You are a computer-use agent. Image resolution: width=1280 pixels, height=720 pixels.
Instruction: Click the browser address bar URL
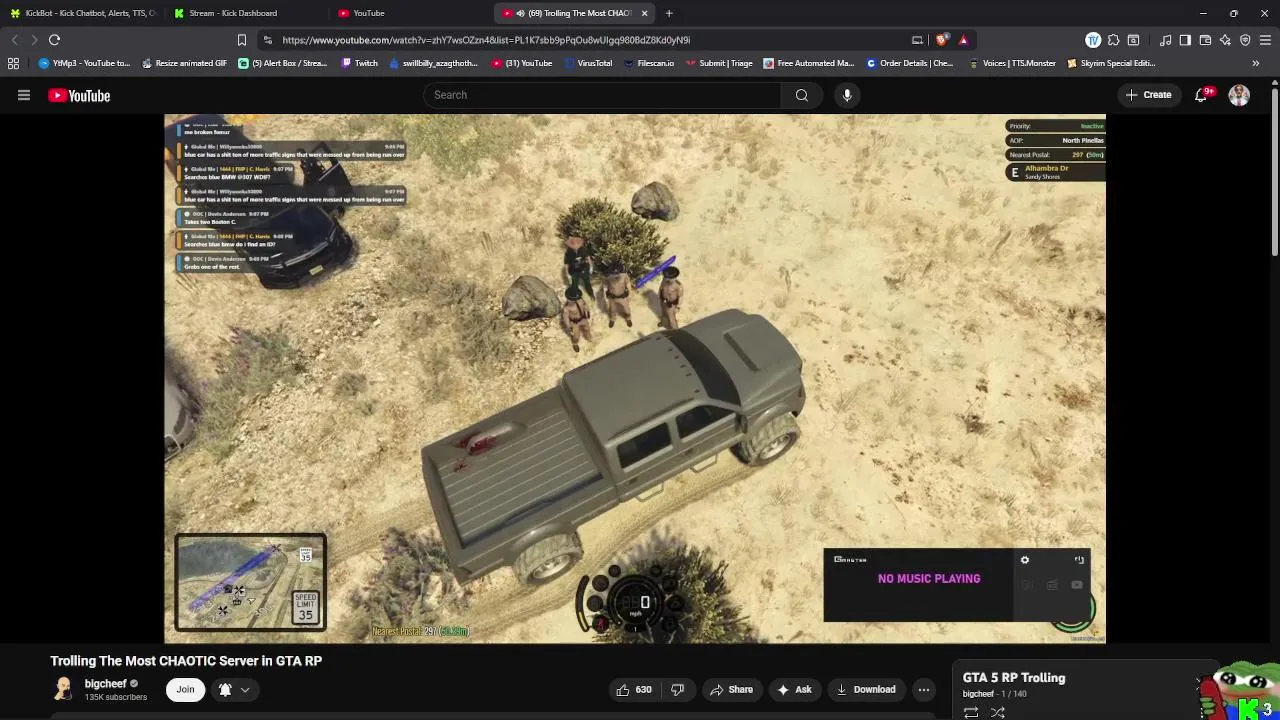click(x=486, y=40)
